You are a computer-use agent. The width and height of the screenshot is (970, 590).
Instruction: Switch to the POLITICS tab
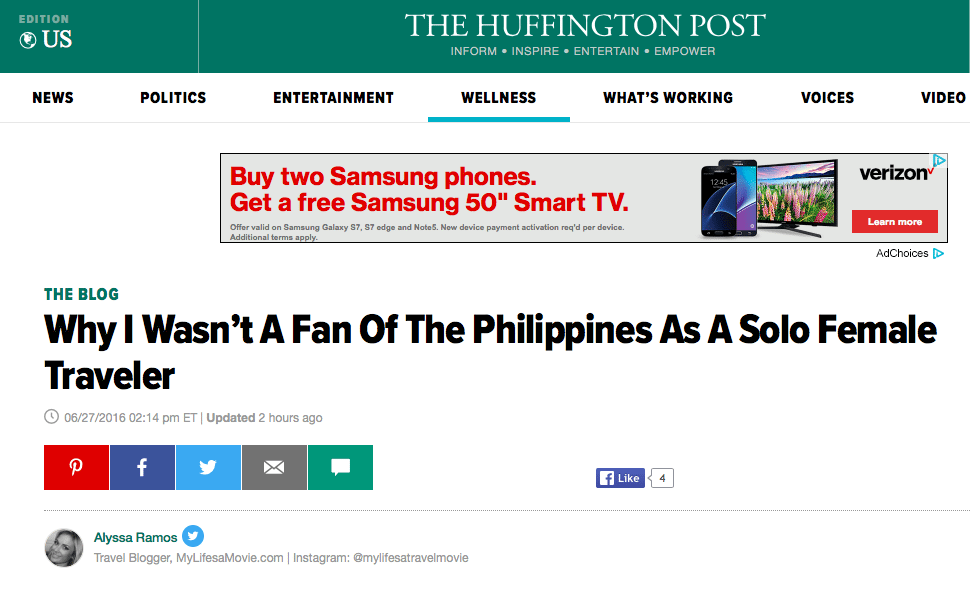[172, 97]
